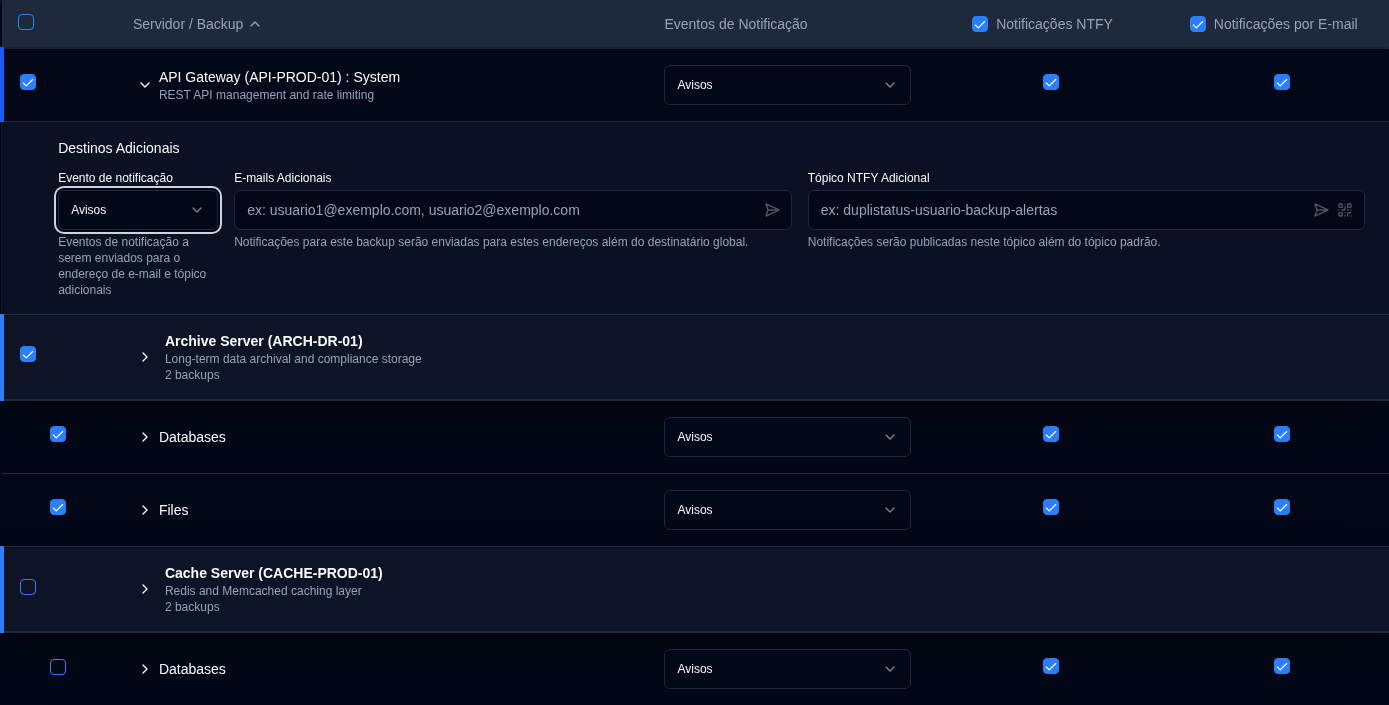Toggle the Notificações NTFY header checkbox
Viewport: 1389px width, 705px height.
[x=980, y=24]
